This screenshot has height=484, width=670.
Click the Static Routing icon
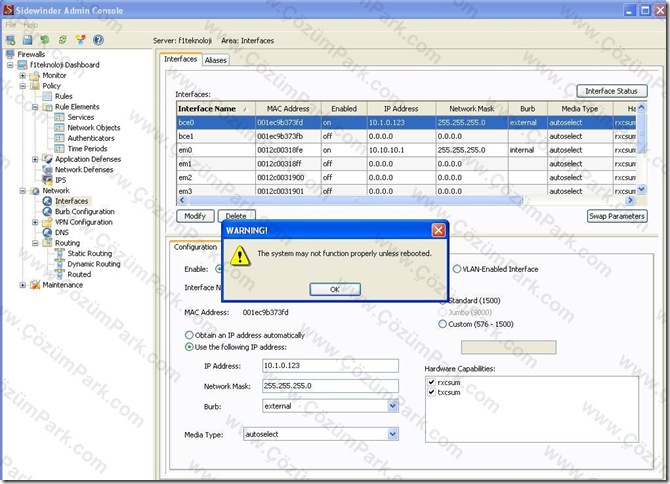[x=60, y=254]
